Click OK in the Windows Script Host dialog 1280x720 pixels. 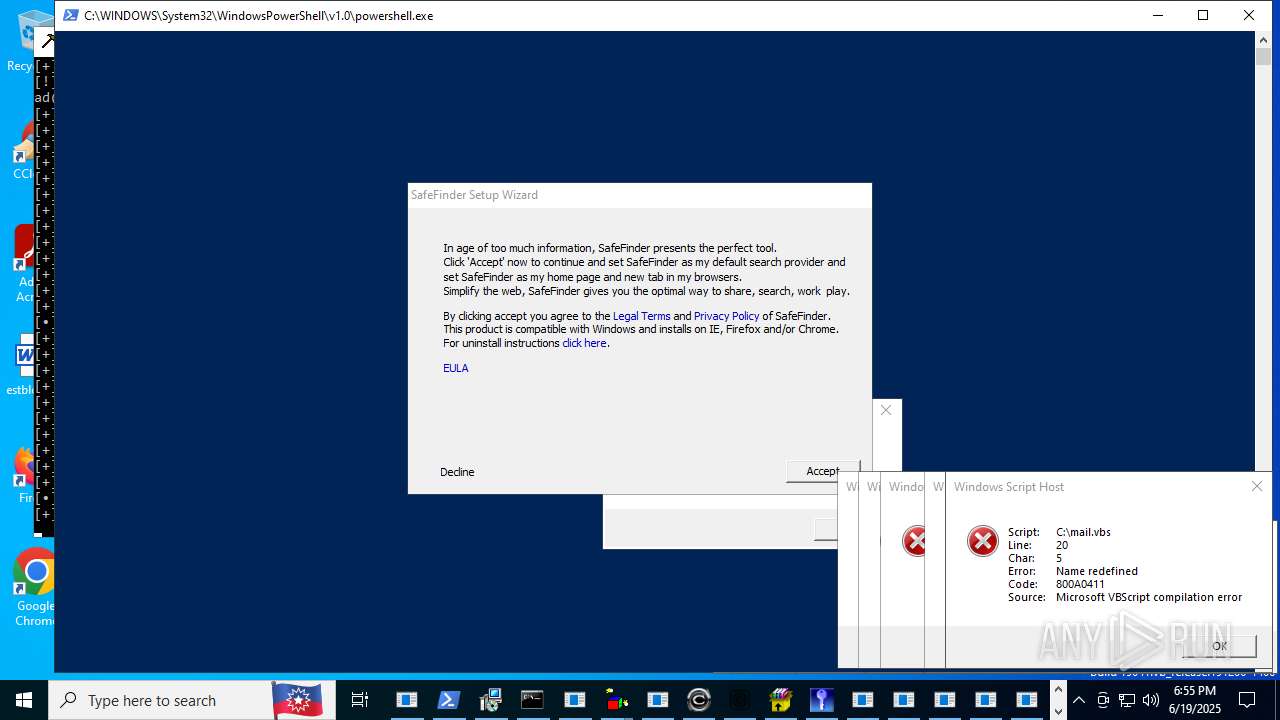click(x=1219, y=646)
